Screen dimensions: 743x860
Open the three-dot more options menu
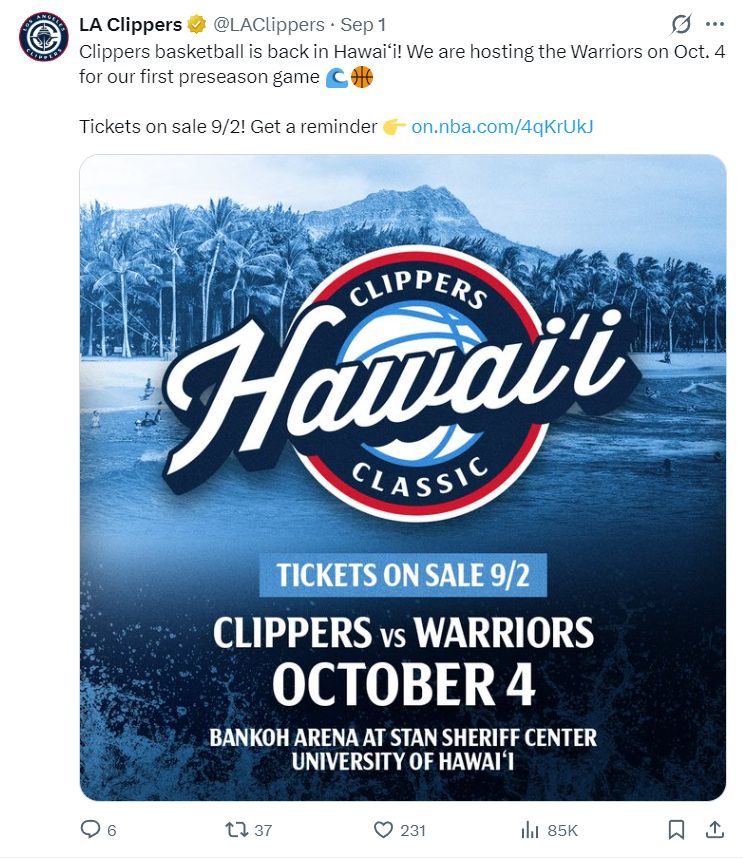pyautogui.click(x=714, y=24)
